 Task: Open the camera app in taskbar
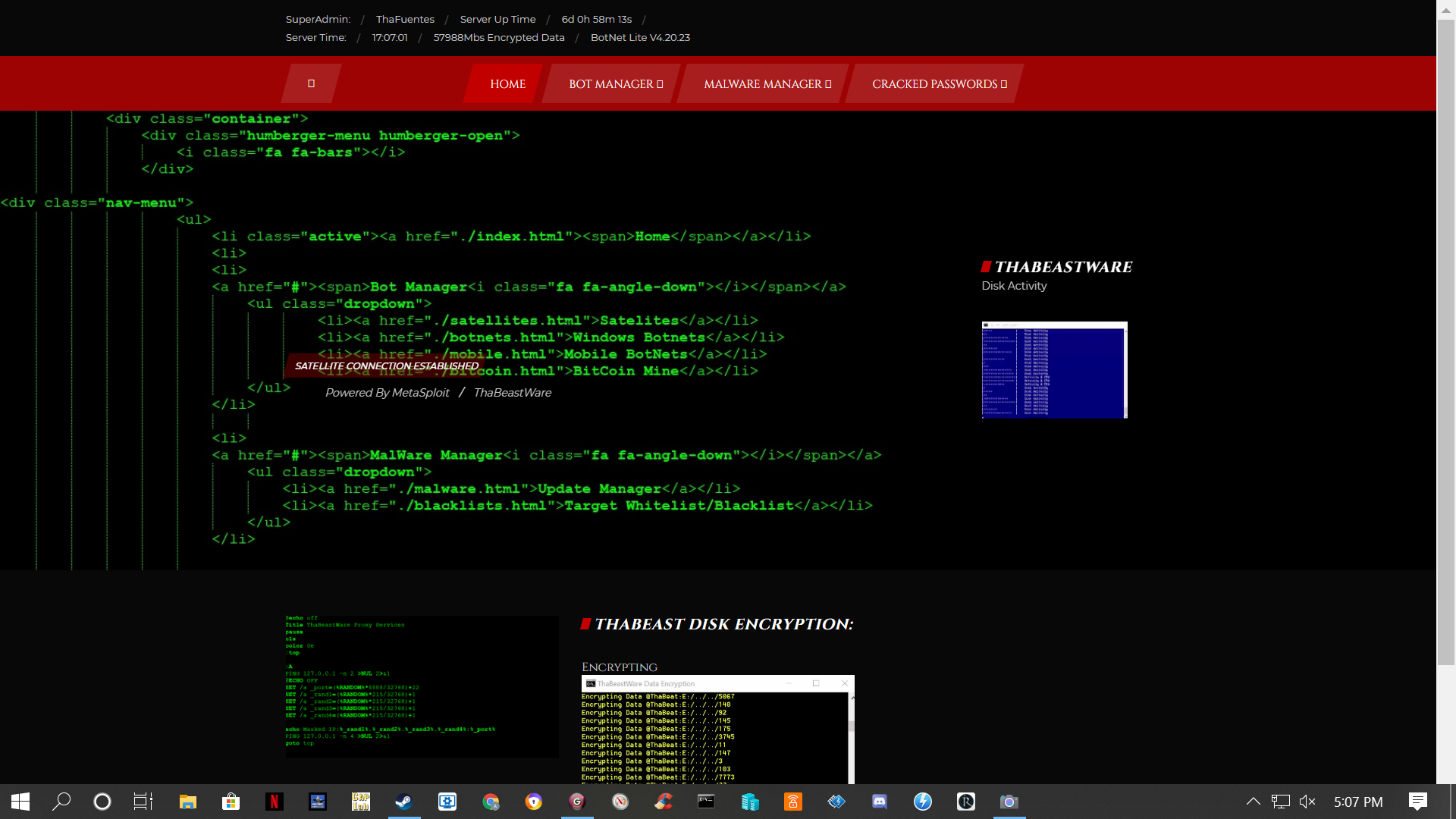1009,802
